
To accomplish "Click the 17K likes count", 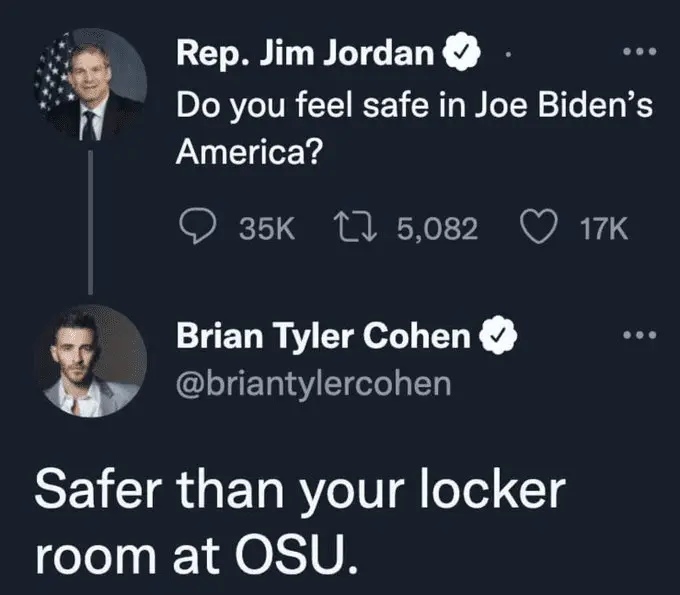I will [x=603, y=230].
